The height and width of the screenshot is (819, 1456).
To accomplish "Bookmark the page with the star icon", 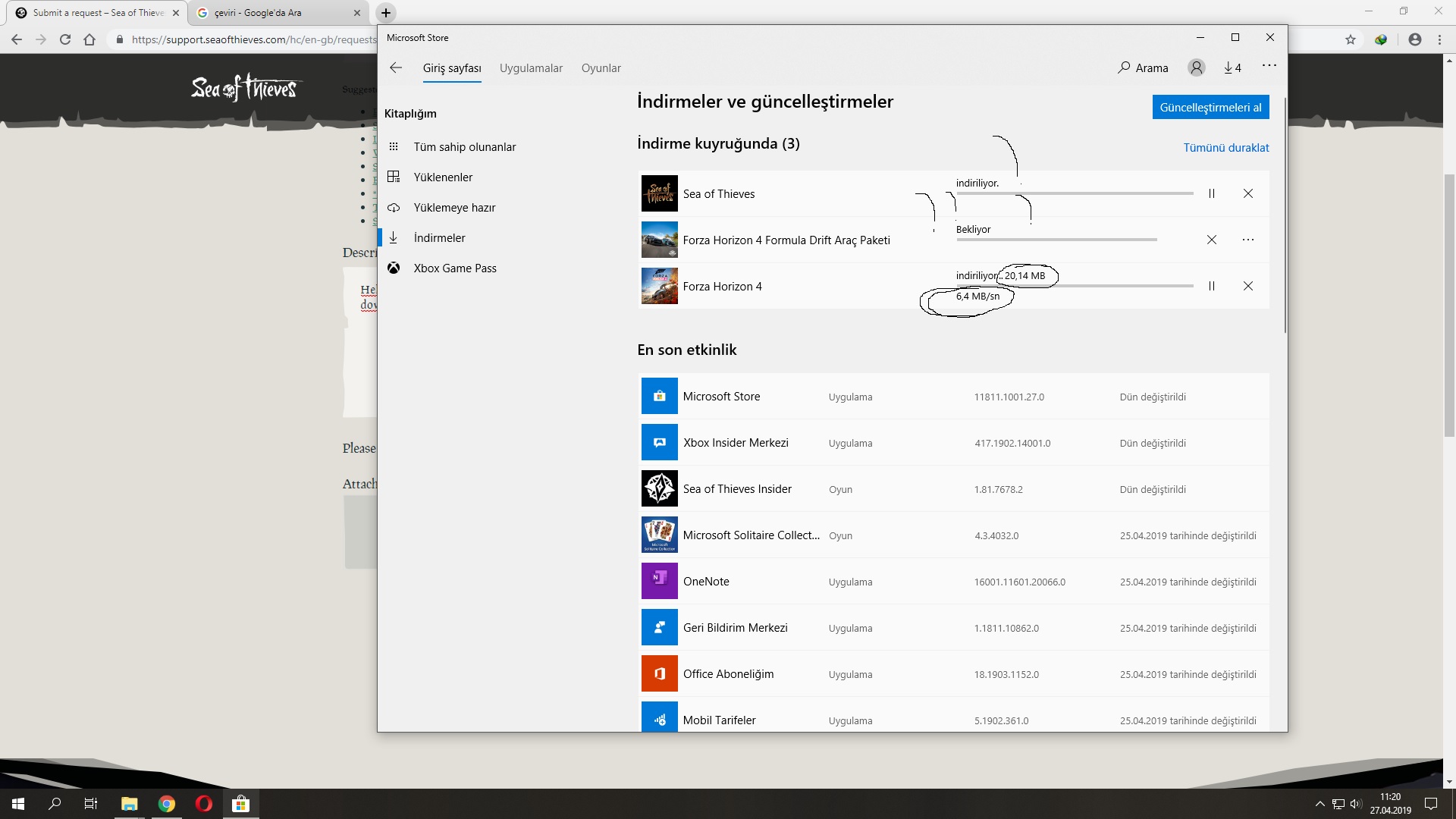I will (1351, 39).
